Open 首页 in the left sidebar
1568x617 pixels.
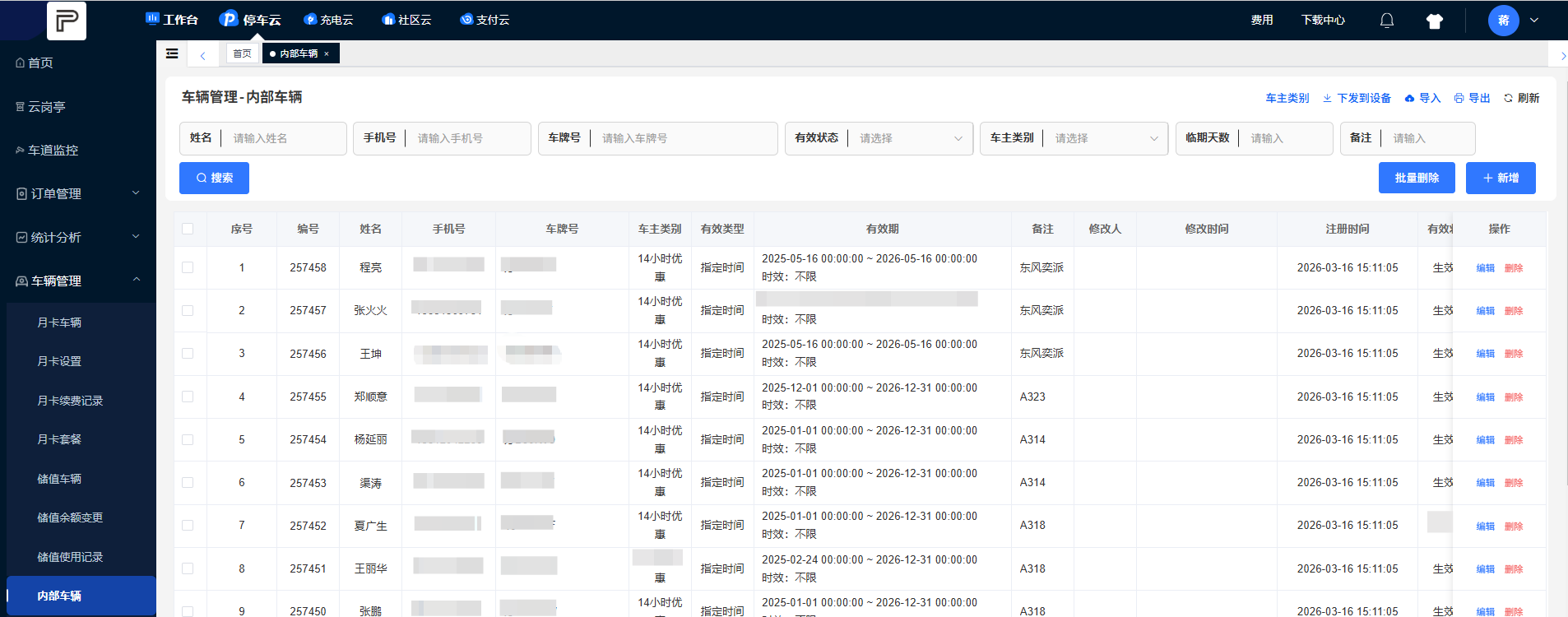coord(35,63)
